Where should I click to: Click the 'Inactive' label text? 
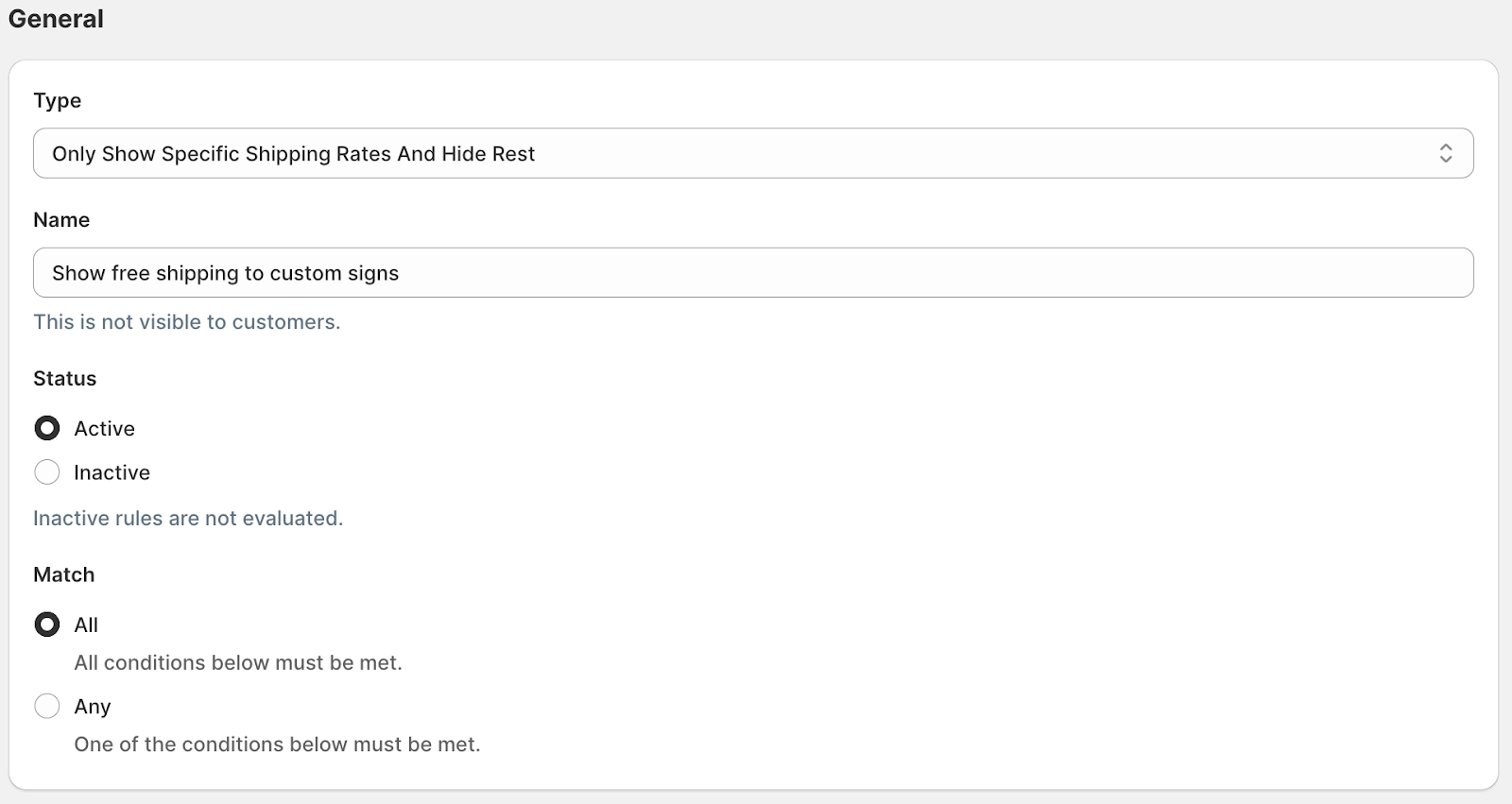pos(112,472)
